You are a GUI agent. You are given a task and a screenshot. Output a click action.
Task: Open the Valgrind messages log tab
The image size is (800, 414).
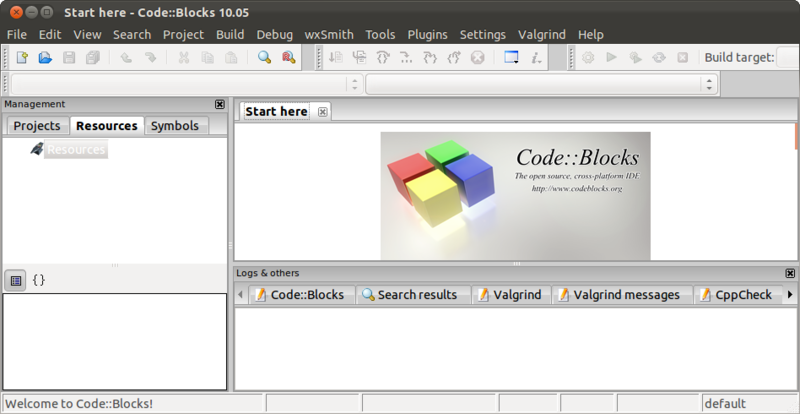coord(622,295)
